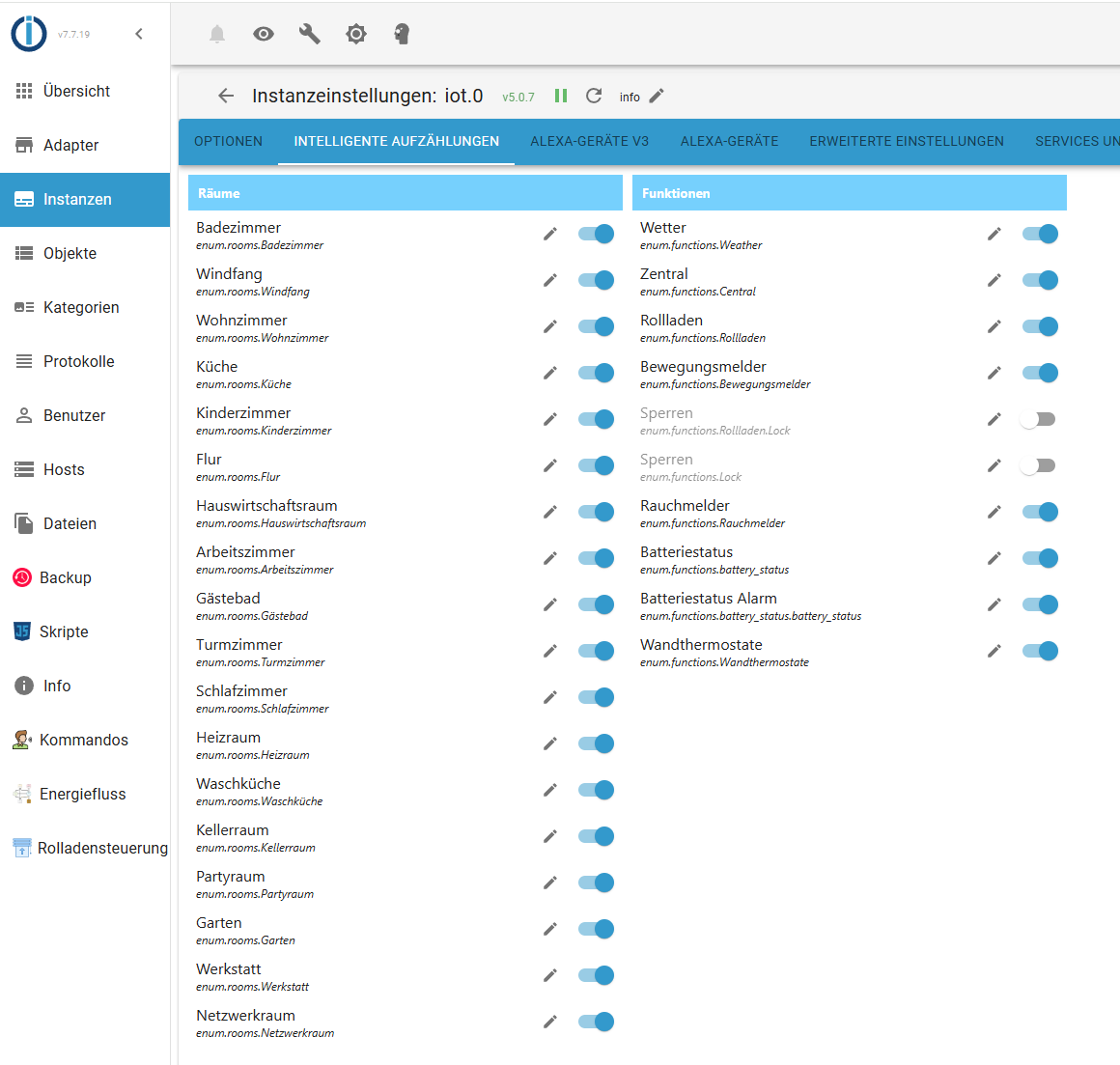This screenshot has width=1120, height=1065.
Task: Disable the Küche room switch
Action: pos(597,373)
